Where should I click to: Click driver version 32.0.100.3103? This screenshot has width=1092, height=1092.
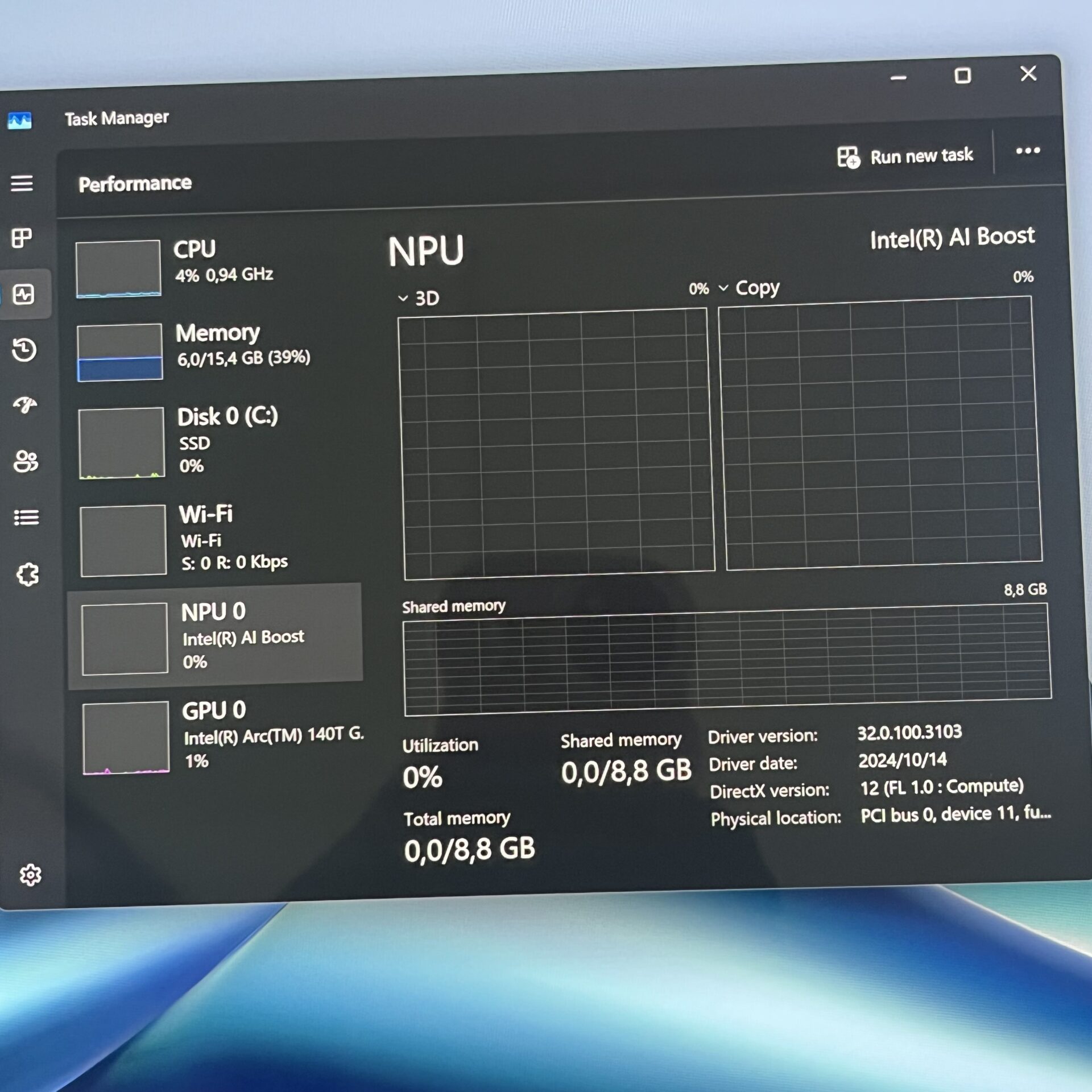tap(909, 733)
